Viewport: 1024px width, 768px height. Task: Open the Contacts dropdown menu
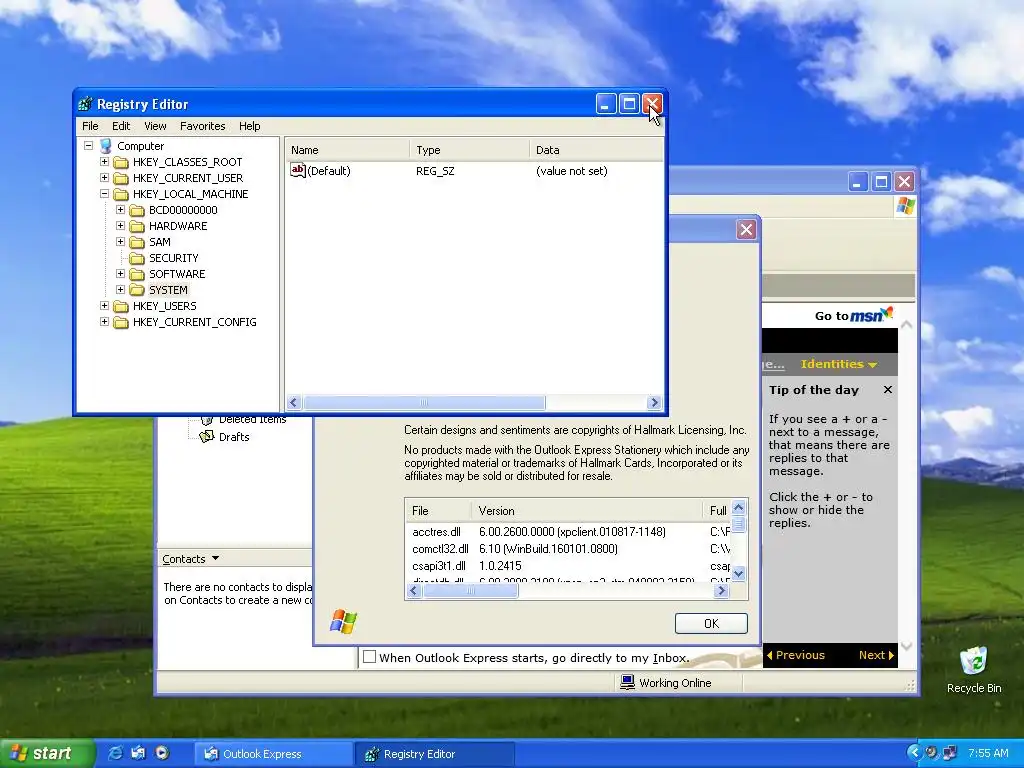click(x=191, y=559)
